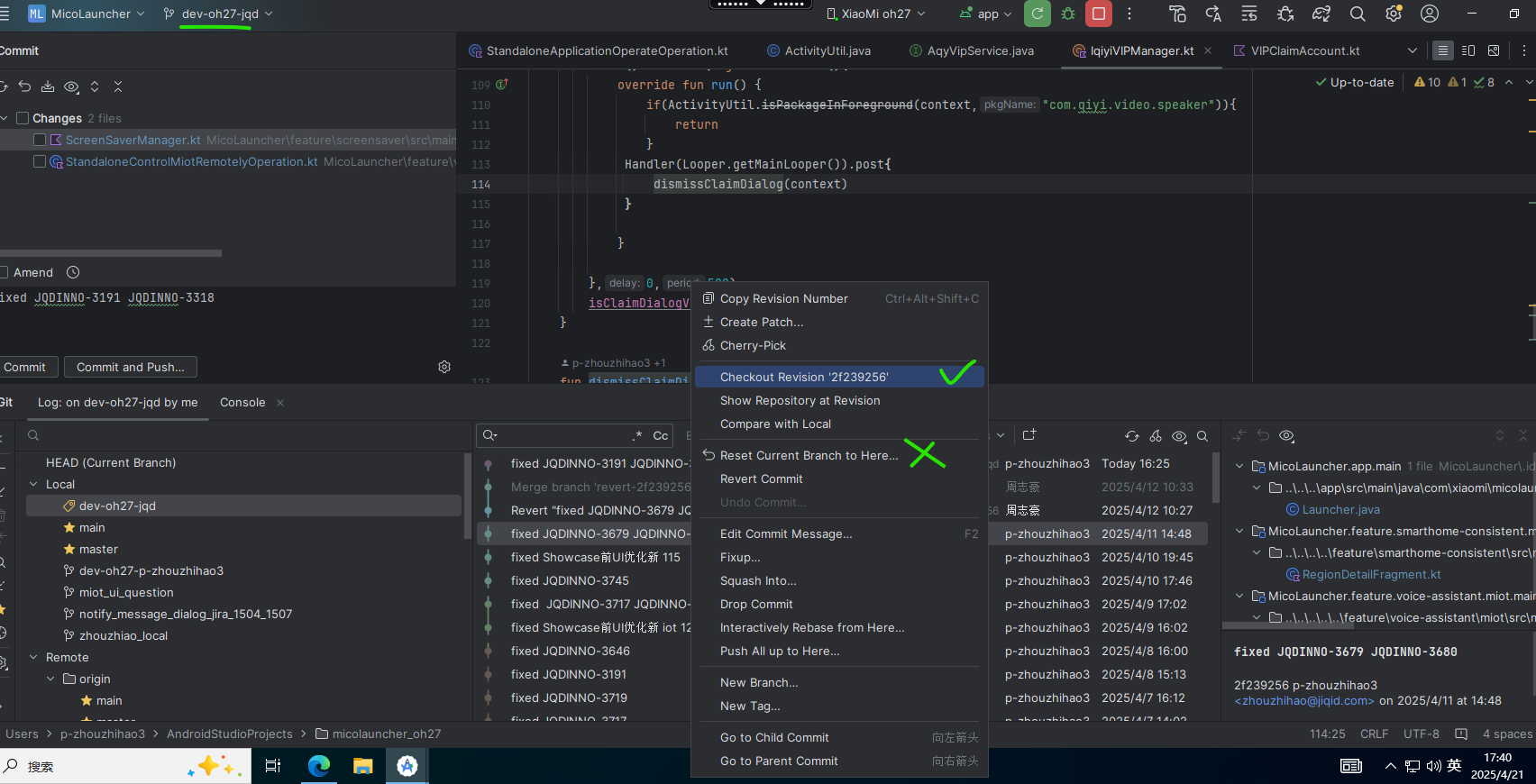Open the app run configuration dropdown

(986, 14)
